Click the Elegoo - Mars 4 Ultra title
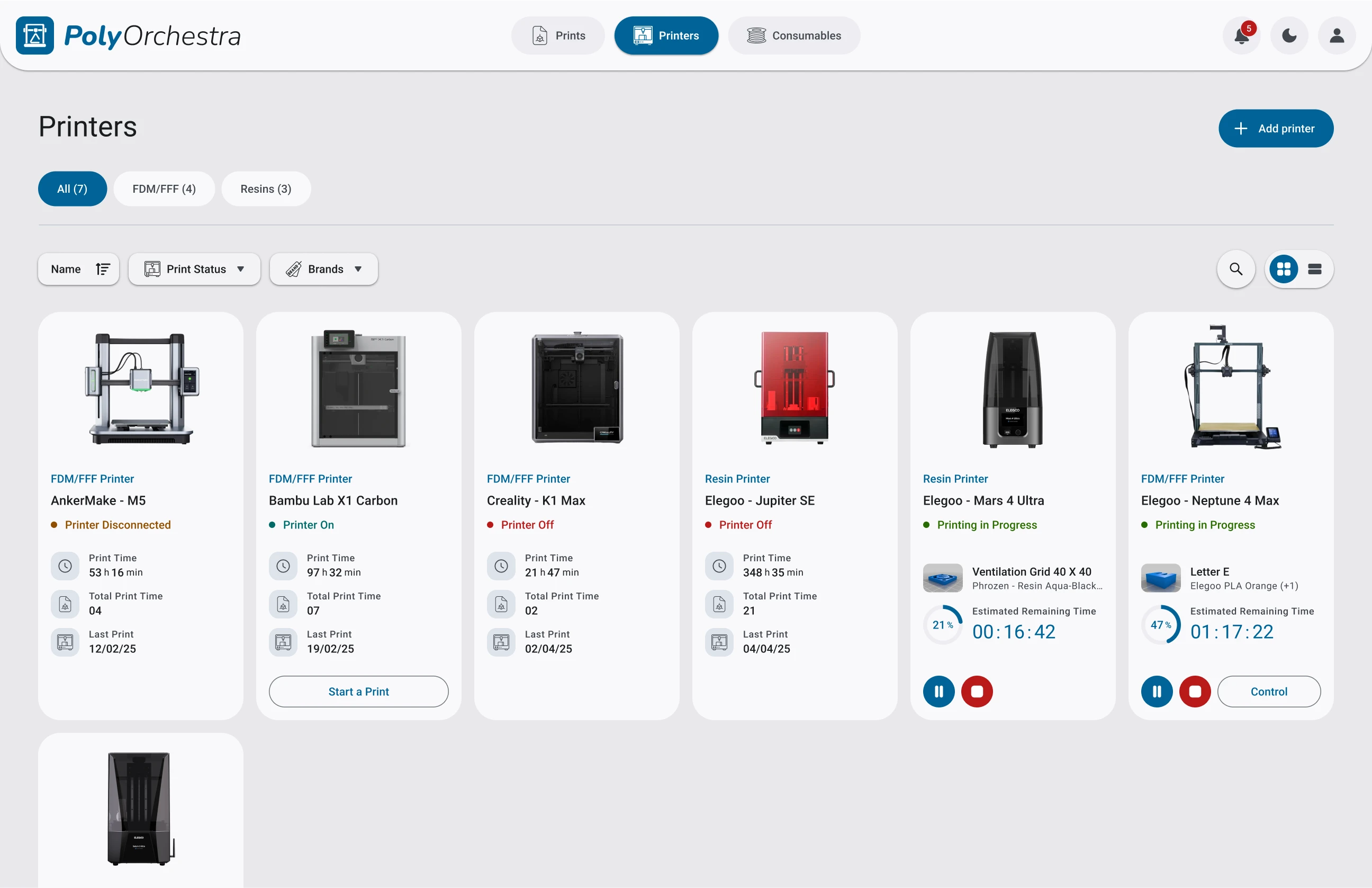The height and width of the screenshot is (888, 1372). [982, 500]
